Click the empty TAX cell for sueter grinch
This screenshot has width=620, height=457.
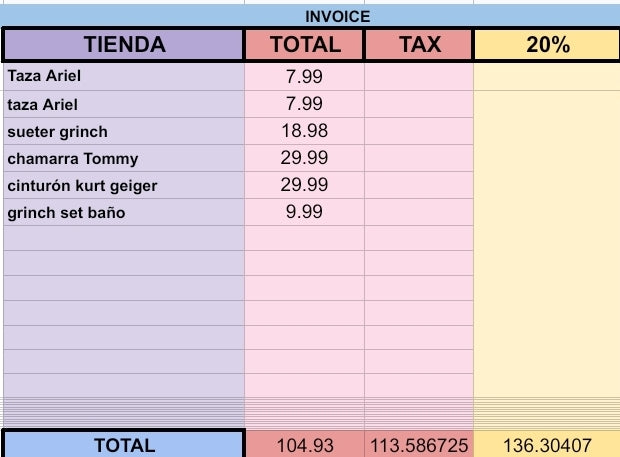(x=419, y=131)
